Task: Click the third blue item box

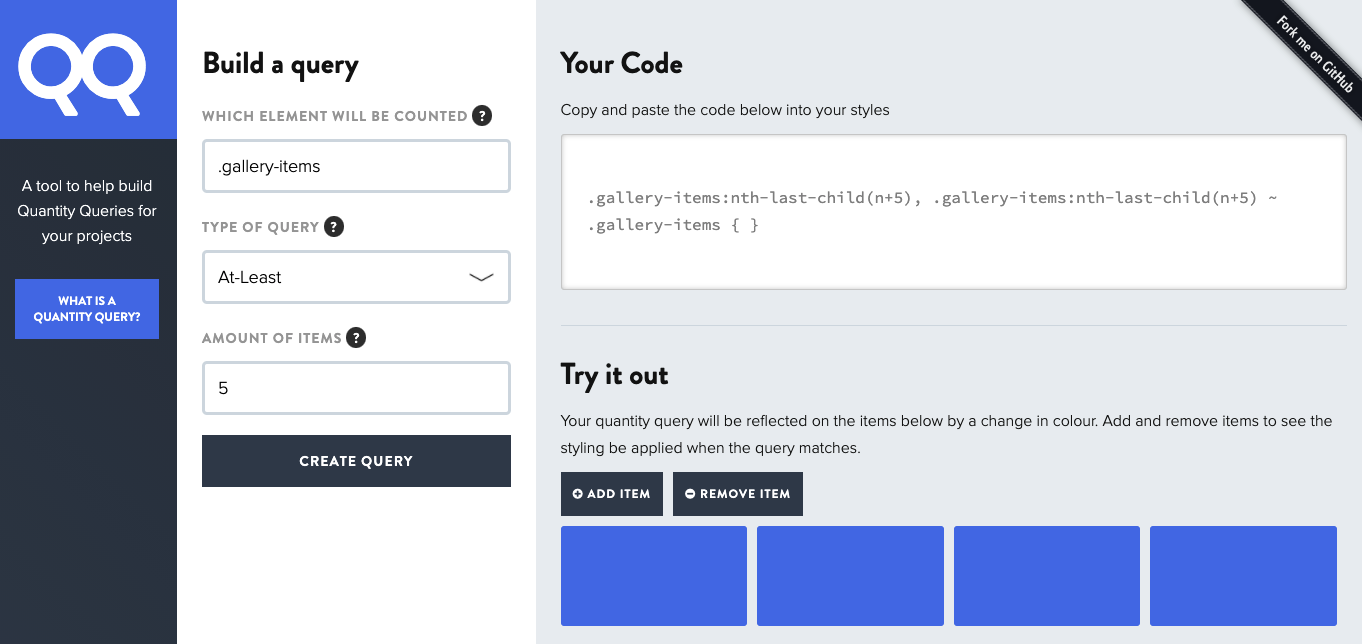Action: click(1047, 576)
